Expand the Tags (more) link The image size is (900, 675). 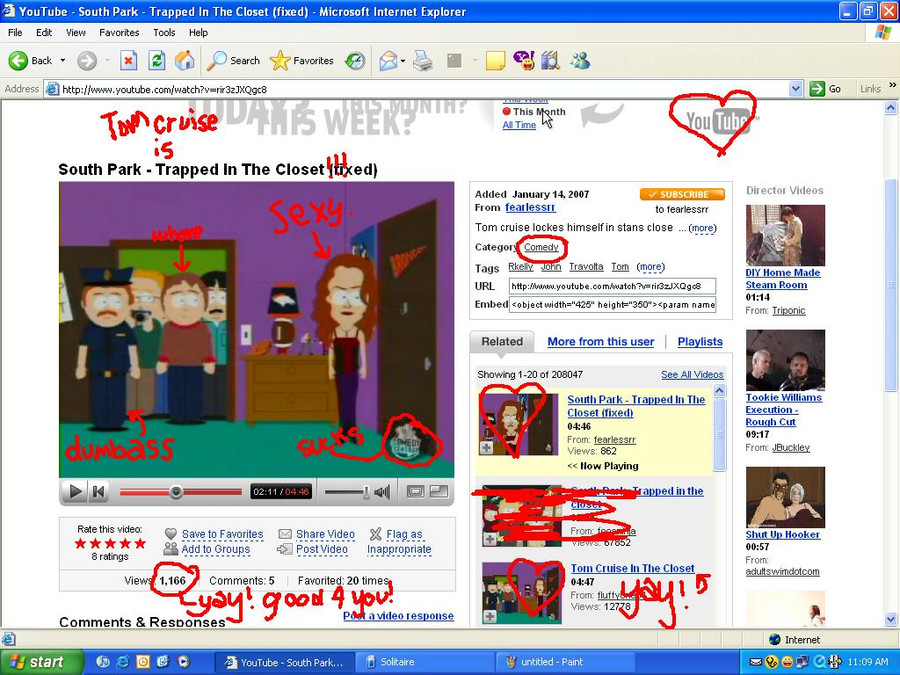pyautogui.click(x=650, y=267)
